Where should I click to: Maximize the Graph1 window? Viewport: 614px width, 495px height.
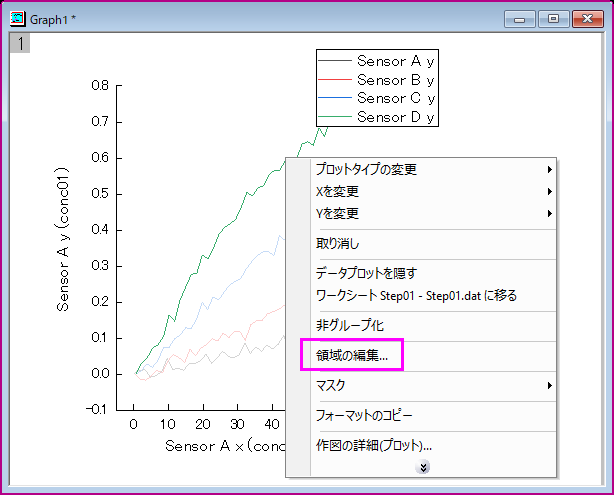click(553, 19)
